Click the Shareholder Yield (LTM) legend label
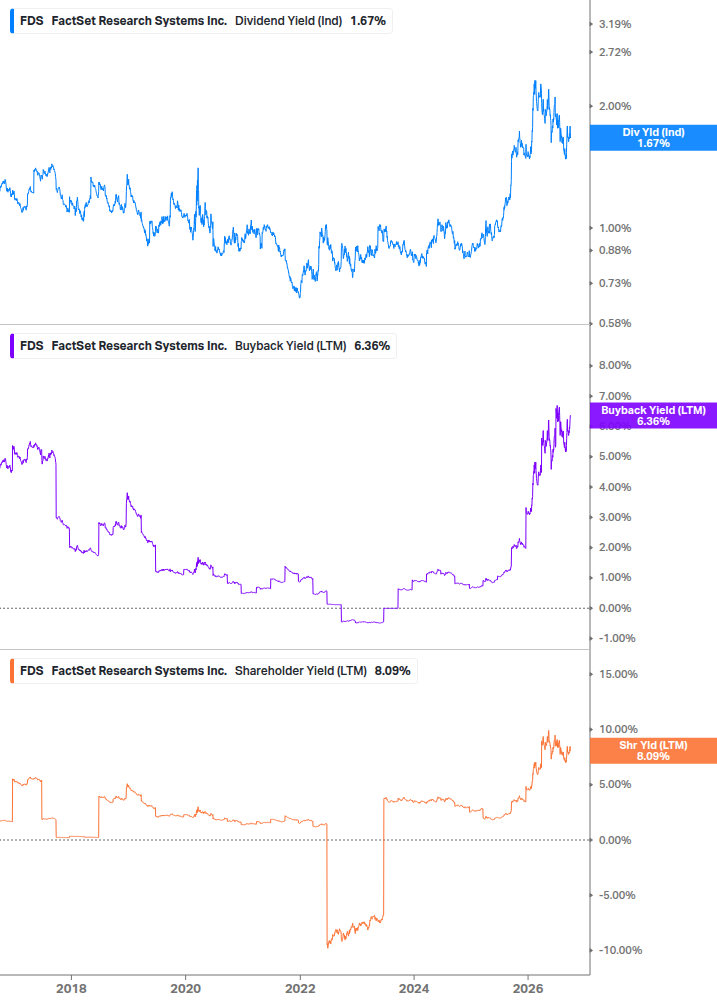Viewport: 717px width, 1005px height. (x=301, y=671)
